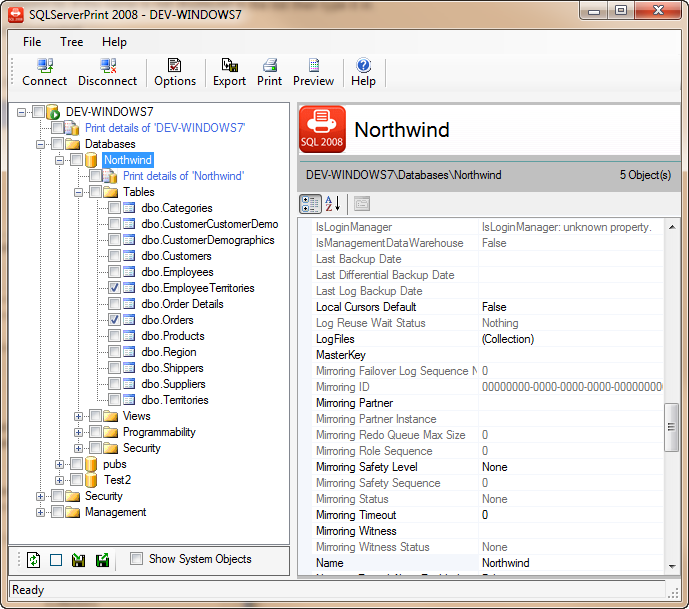Switch property grid to Categorized view
This screenshot has height=609, width=689.
pyautogui.click(x=310, y=204)
